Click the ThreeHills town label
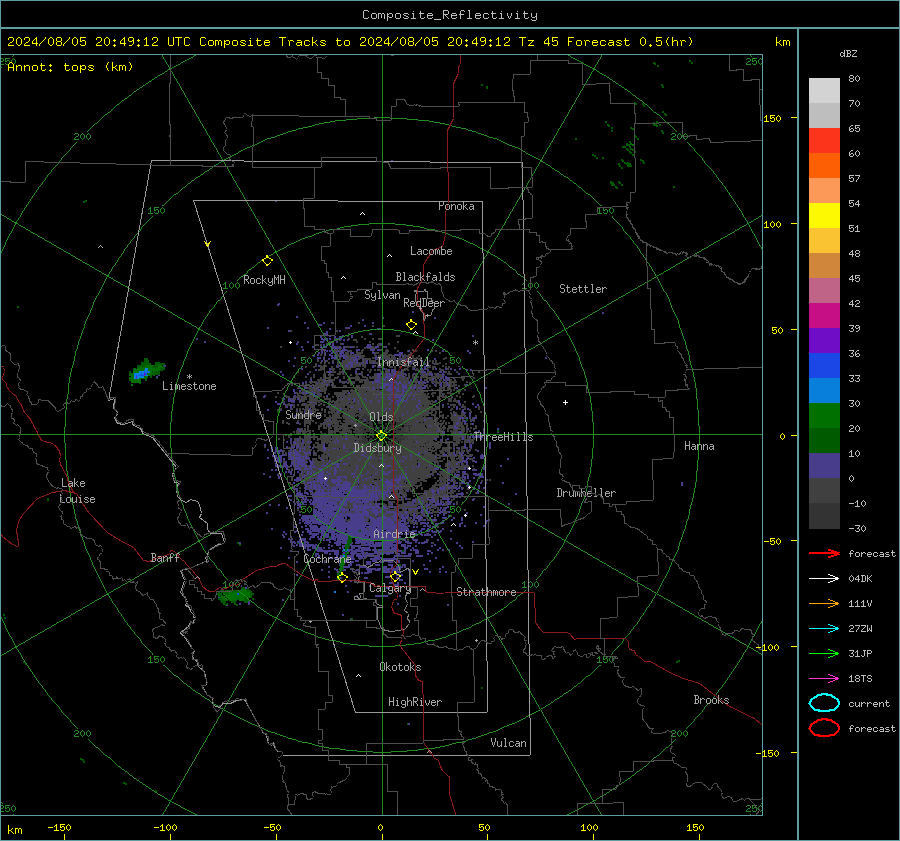Screen dimensions: 900x841 [x=503, y=437]
